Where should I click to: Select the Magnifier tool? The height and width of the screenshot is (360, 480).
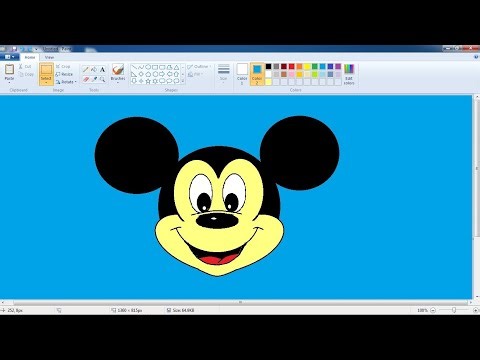[x=102, y=79]
